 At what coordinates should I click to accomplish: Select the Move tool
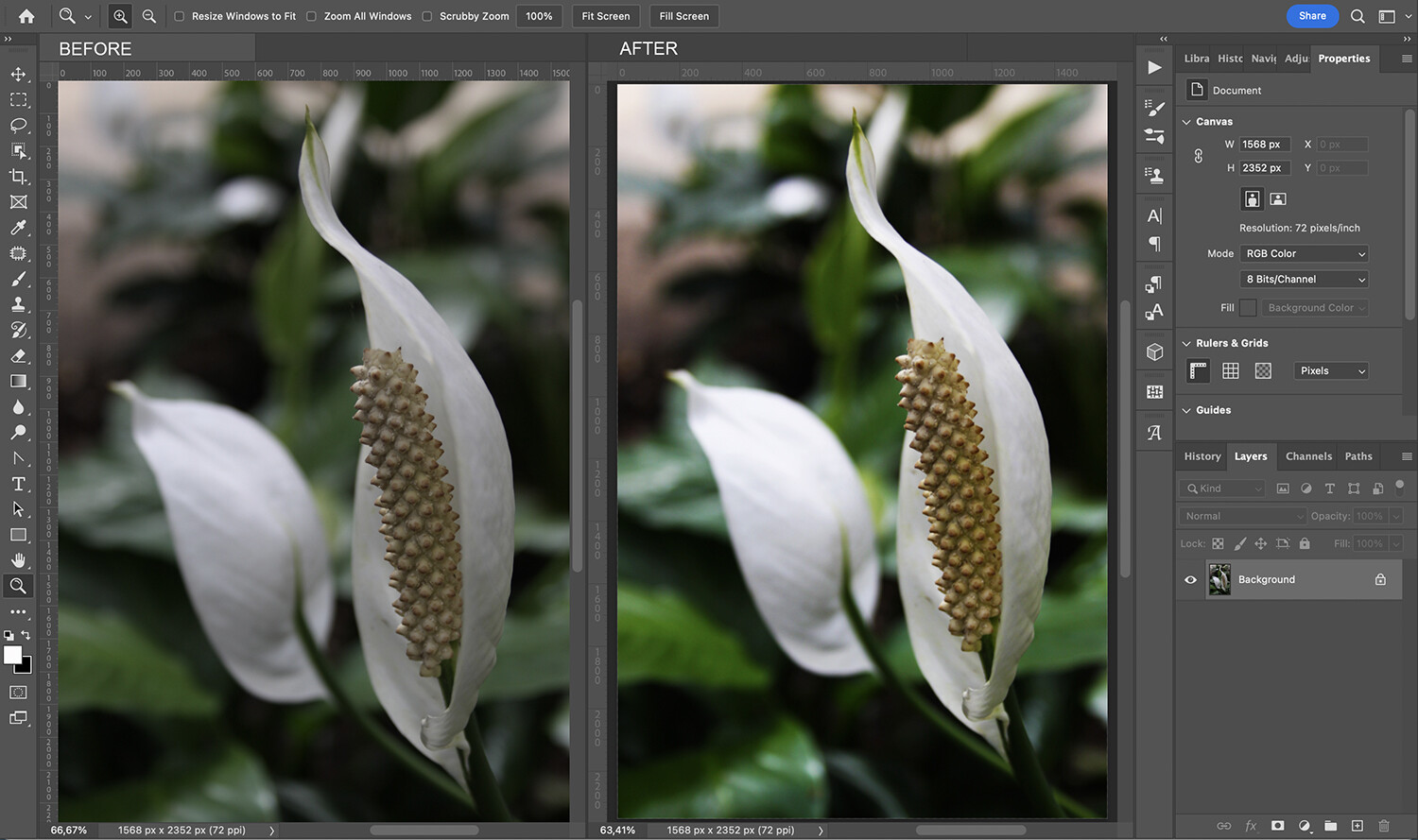tap(19, 75)
